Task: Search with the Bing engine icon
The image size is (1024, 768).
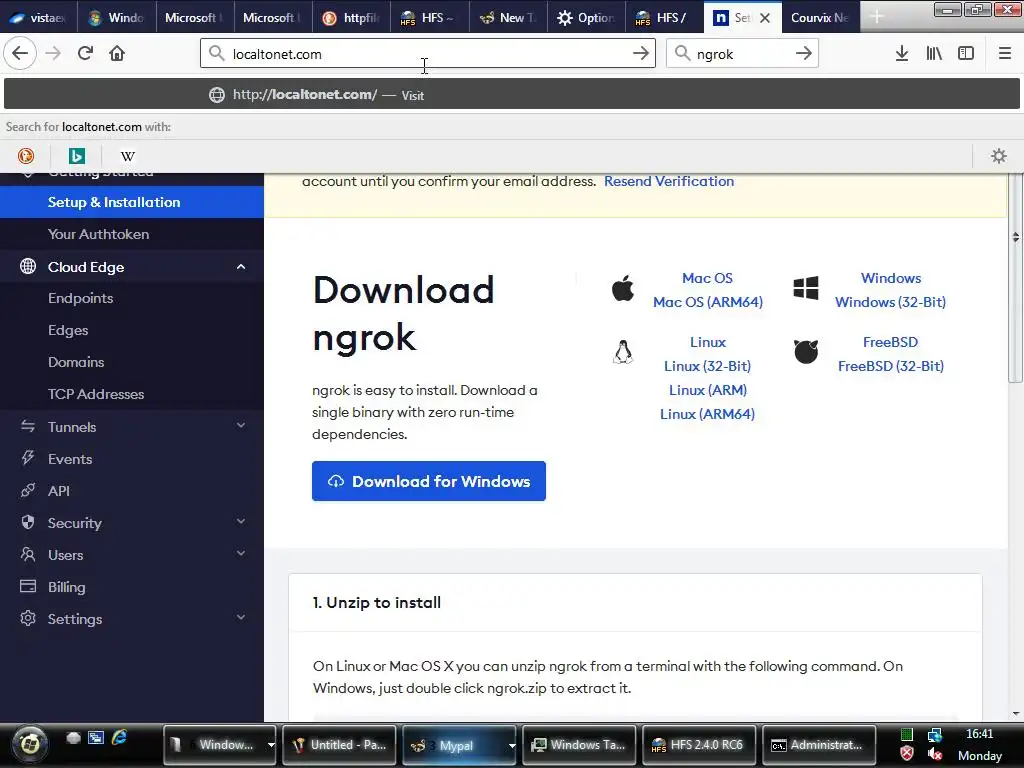Action: click(x=77, y=156)
